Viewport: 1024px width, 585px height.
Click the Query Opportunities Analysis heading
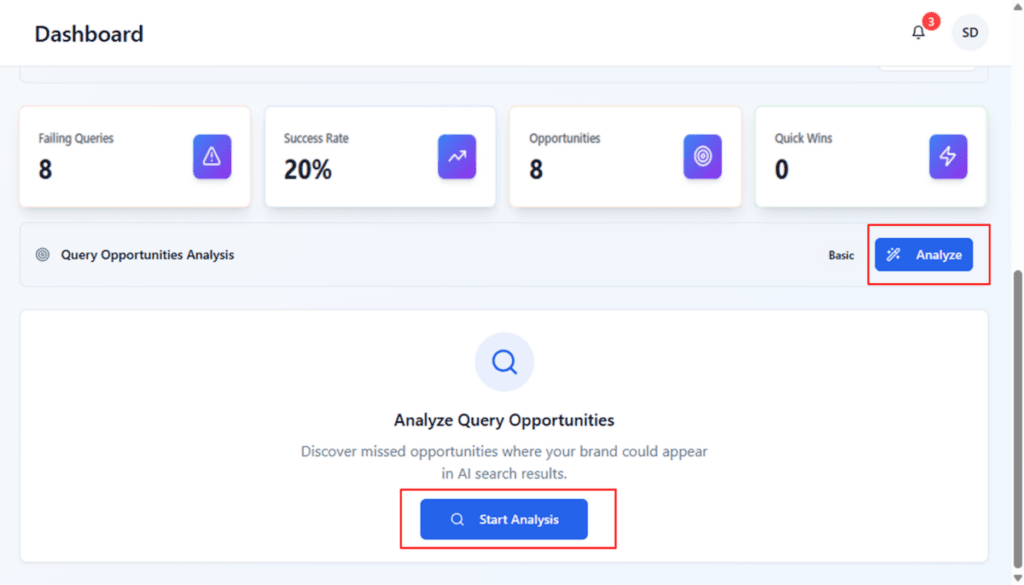[147, 255]
